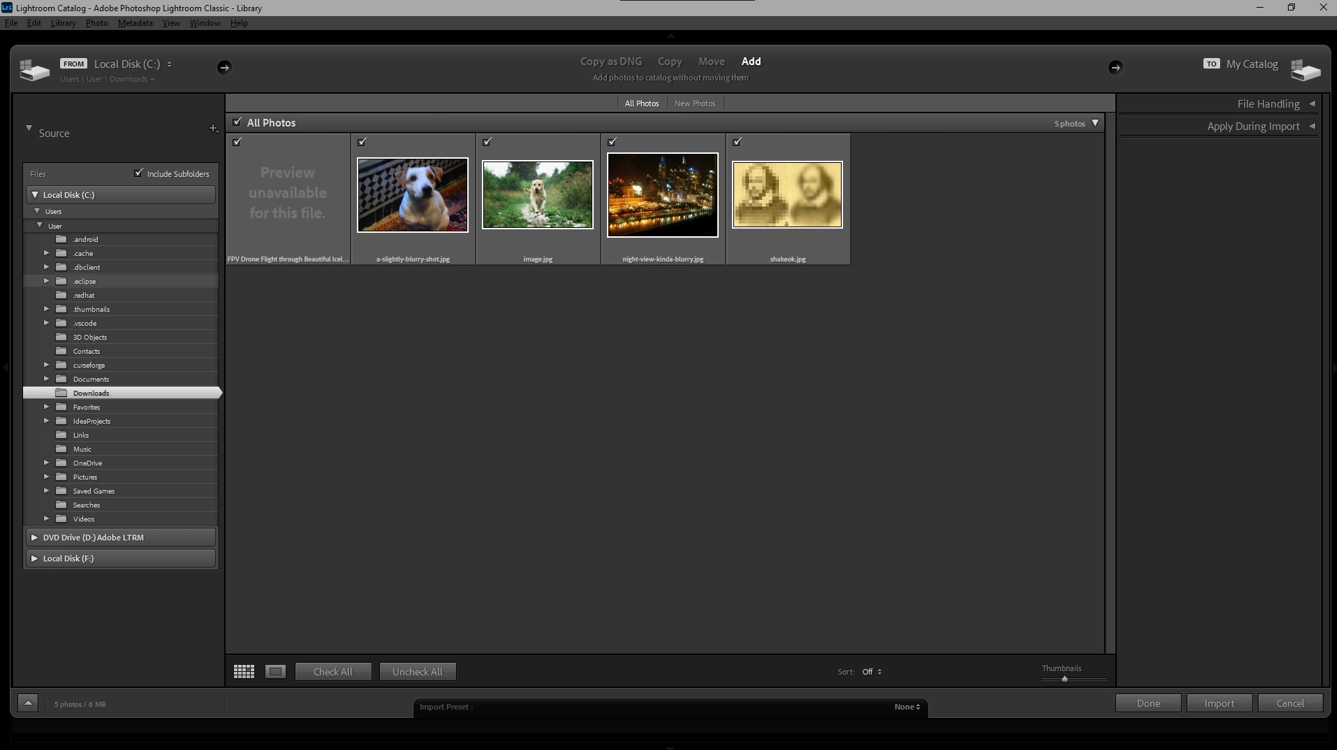Open the Import Preset None dropdown

[906, 706]
